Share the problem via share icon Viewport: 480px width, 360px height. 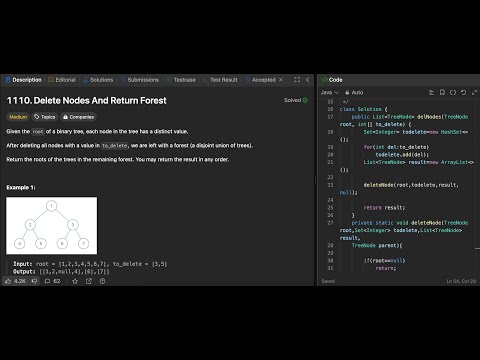coord(89,281)
